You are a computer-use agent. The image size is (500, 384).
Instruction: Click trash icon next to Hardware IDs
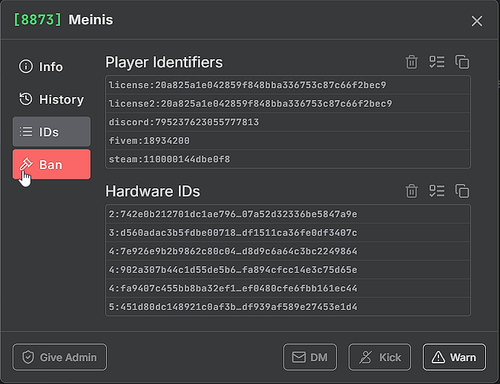pos(412,191)
